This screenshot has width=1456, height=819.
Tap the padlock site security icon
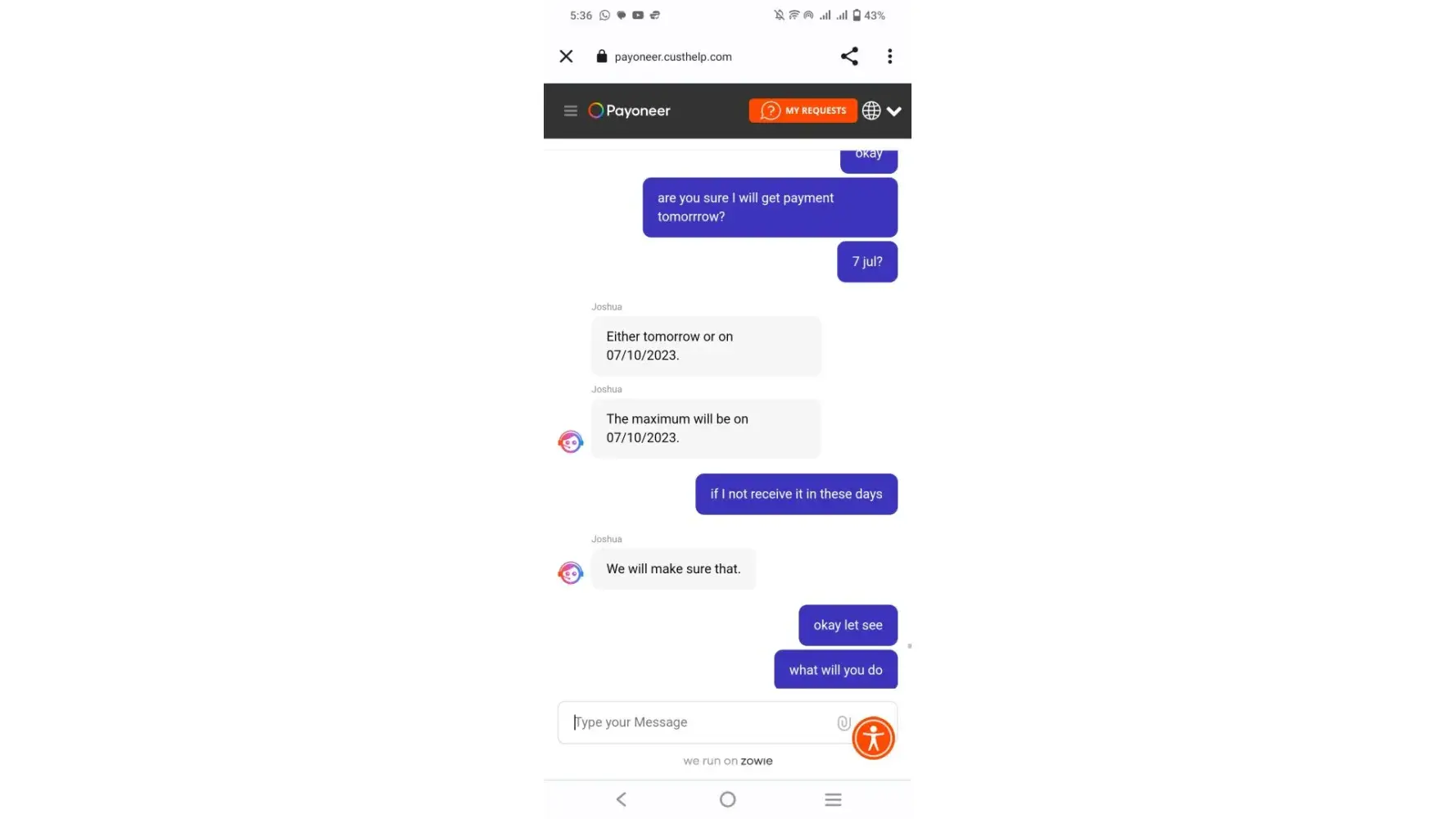point(602,57)
